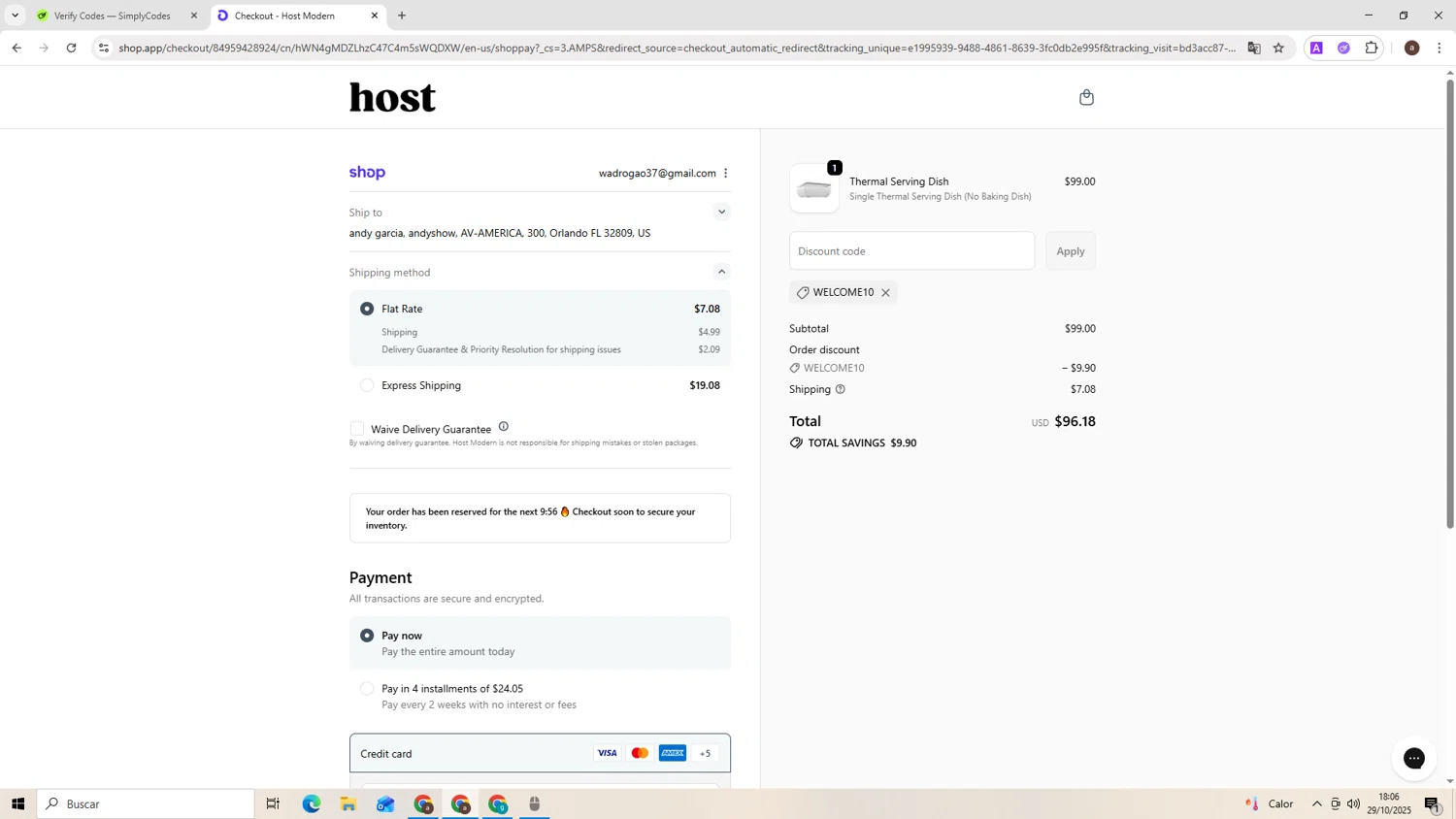Viewport: 1456px width, 819px height.
Task: Click the page vertical scrollbar
Action: click(1450, 304)
